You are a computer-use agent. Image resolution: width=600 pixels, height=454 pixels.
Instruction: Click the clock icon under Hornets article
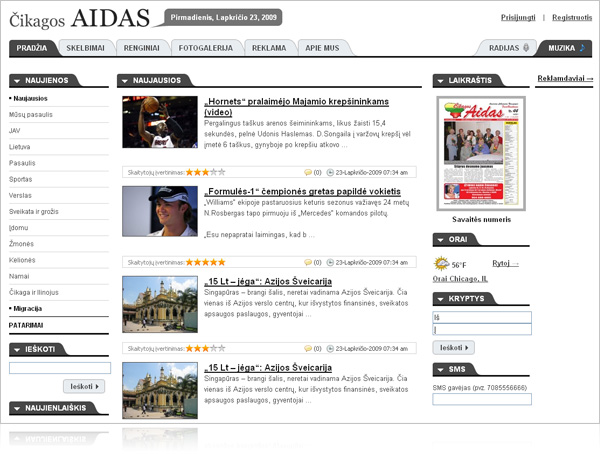[x=330, y=173]
